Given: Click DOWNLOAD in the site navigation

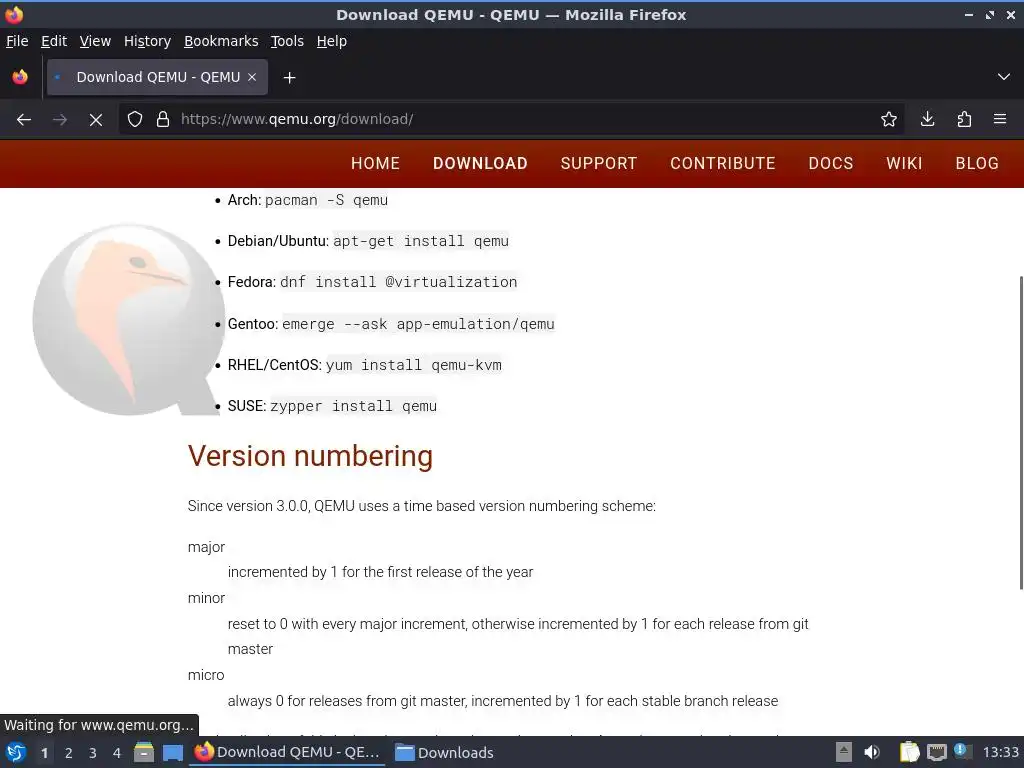Looking at the screenshot, I should click(480, 163).
